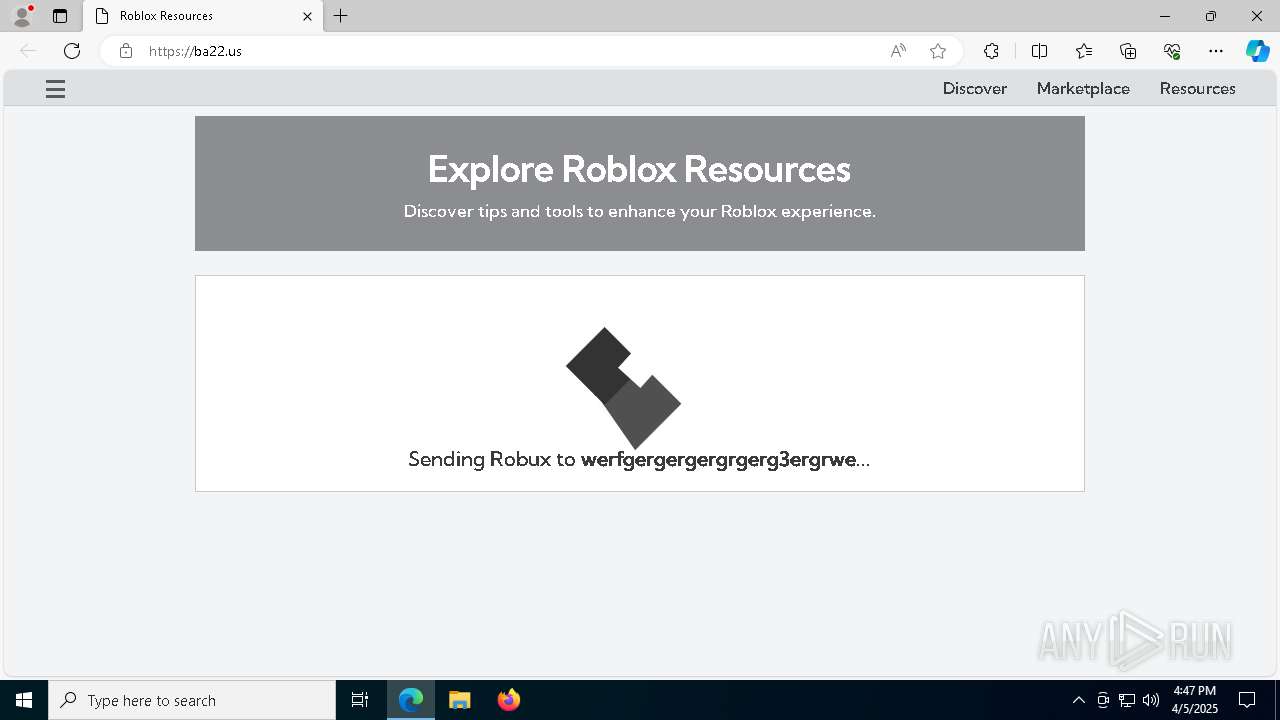1280x720 pixels.
Task: Click the Sending Robux status text
Action: click(639, 459)
